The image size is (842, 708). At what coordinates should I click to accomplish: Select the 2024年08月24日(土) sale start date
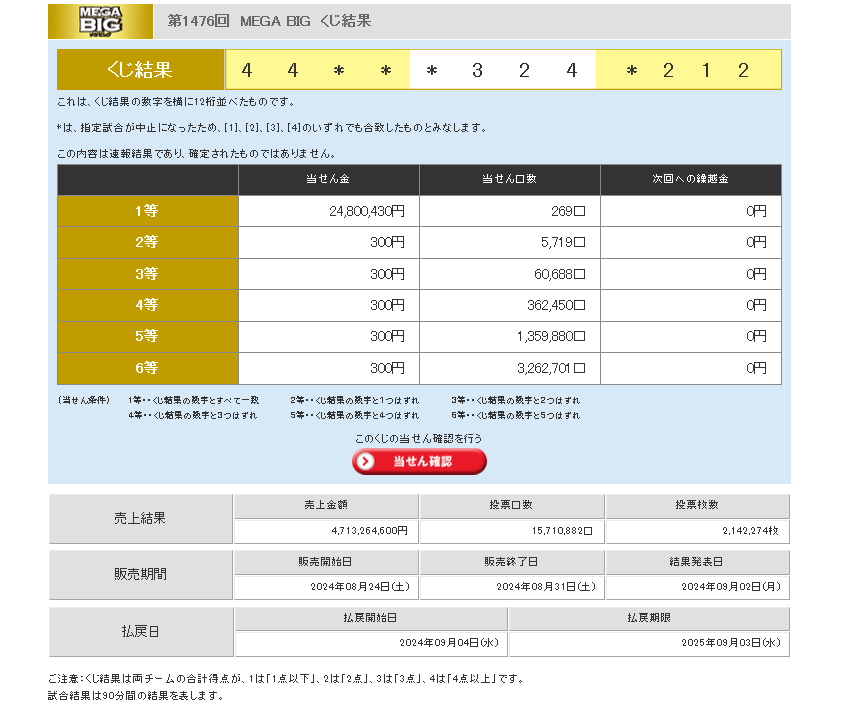(x=360, y=587)
